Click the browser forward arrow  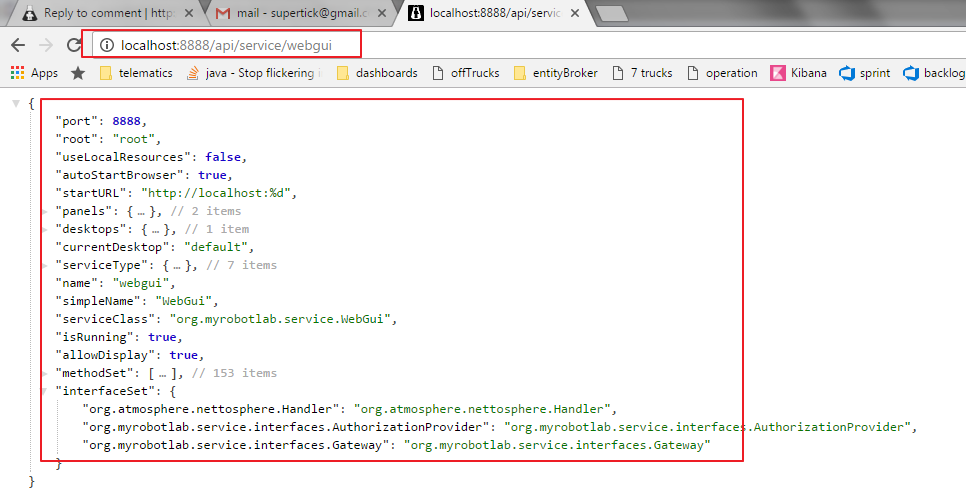(46, 45)
